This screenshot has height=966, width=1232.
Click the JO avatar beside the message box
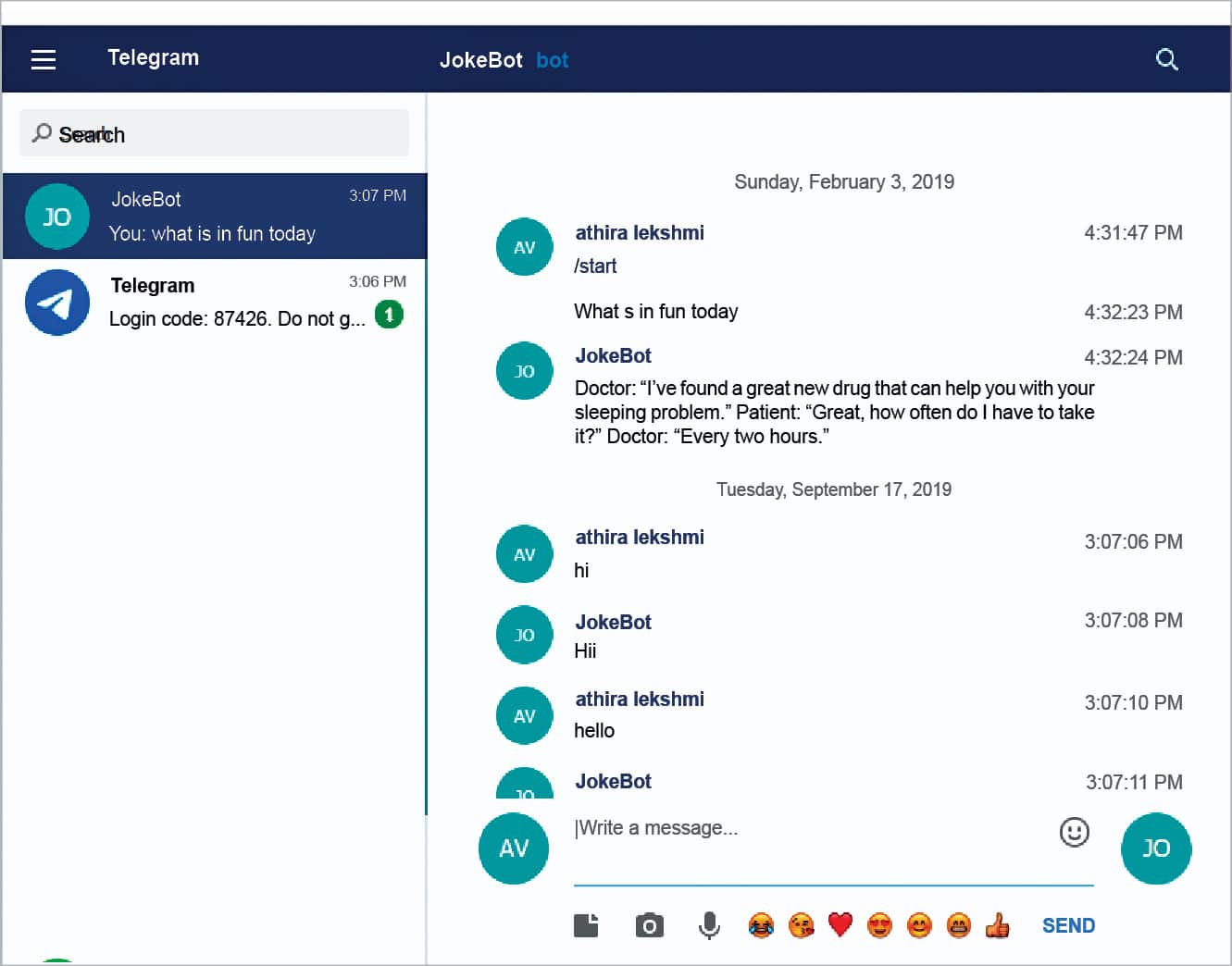(x=1156, y=848)
